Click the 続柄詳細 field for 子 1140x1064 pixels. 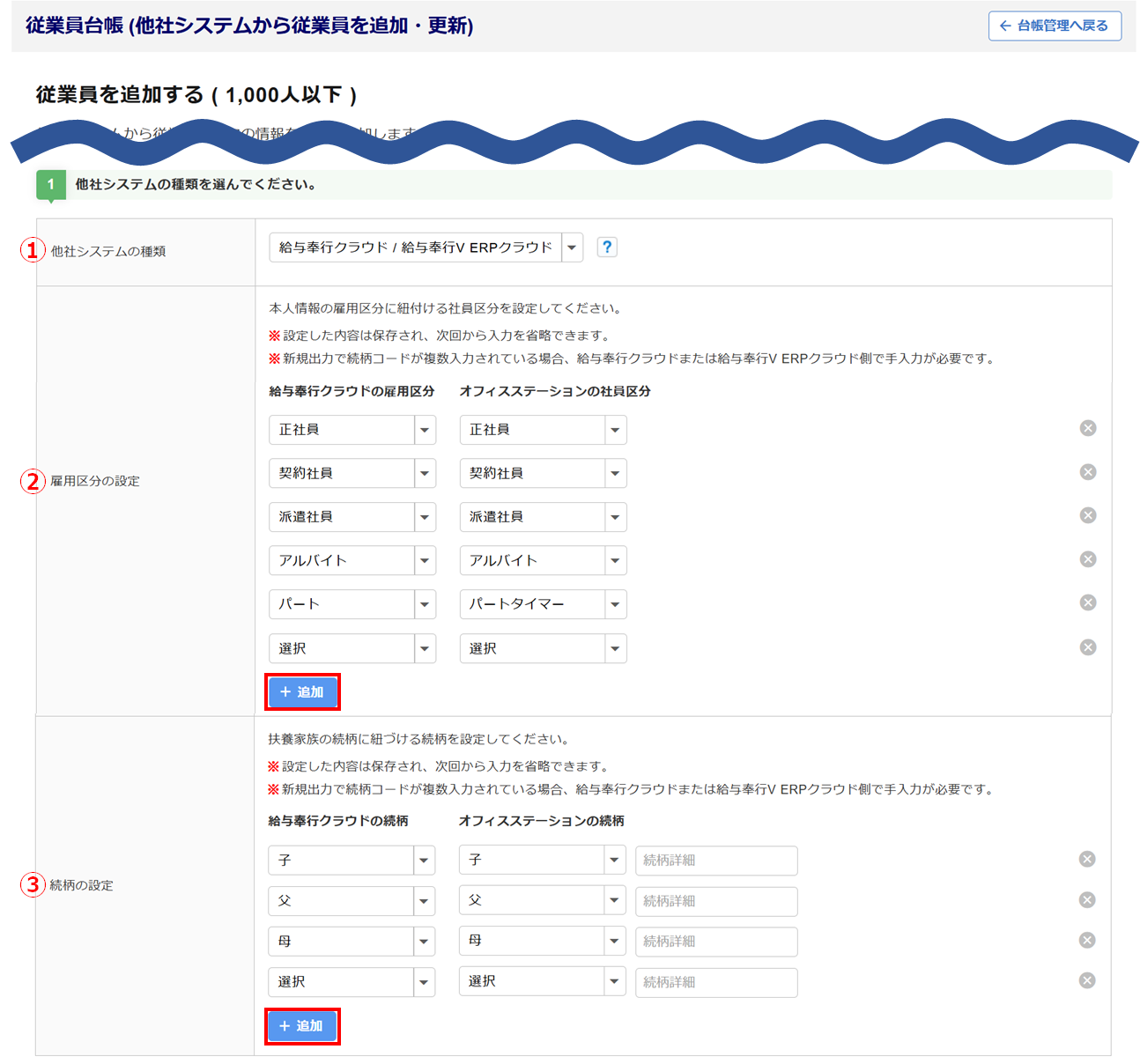point(716,861)
